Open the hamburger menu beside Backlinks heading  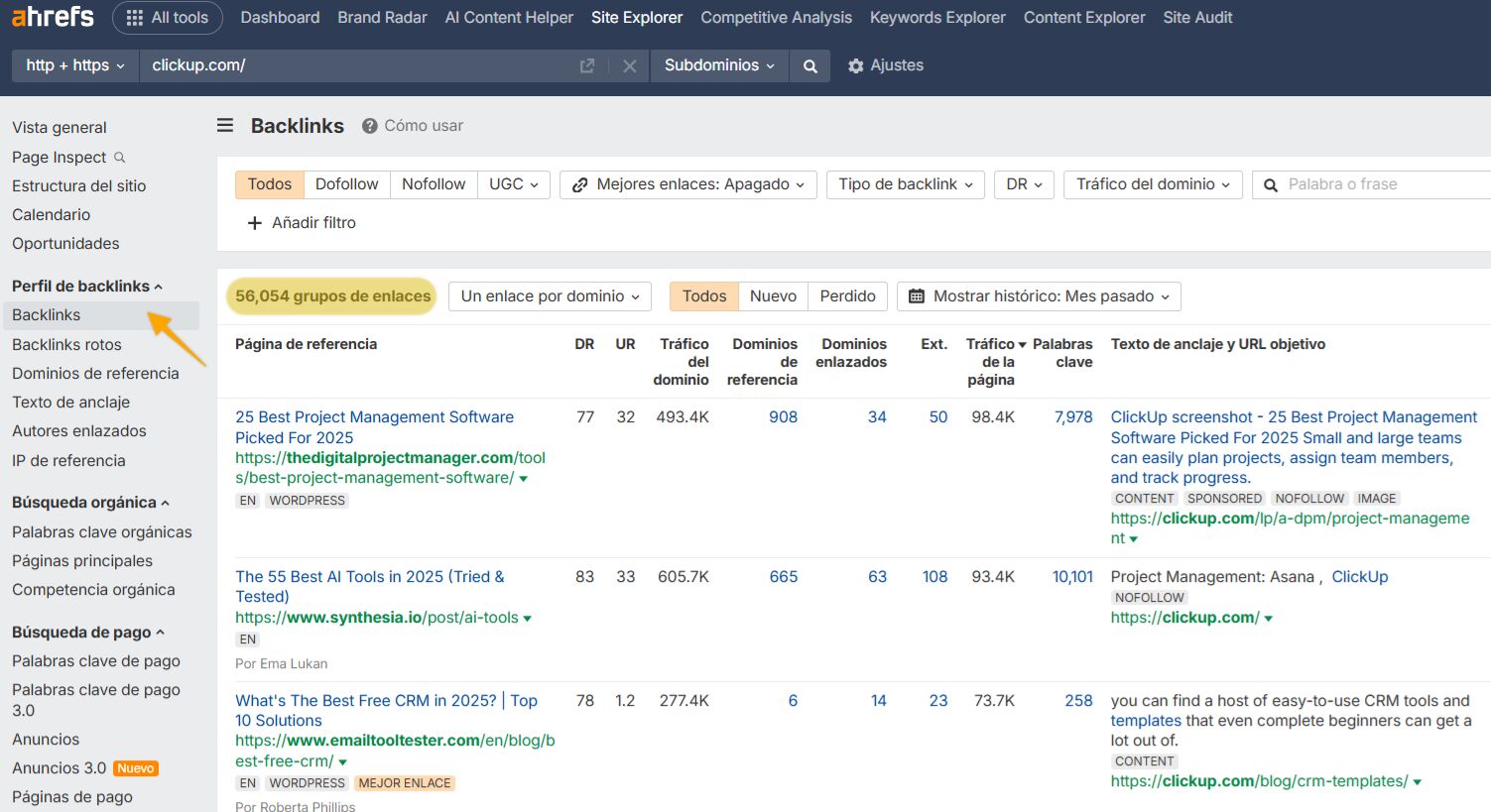click(225, 125)
